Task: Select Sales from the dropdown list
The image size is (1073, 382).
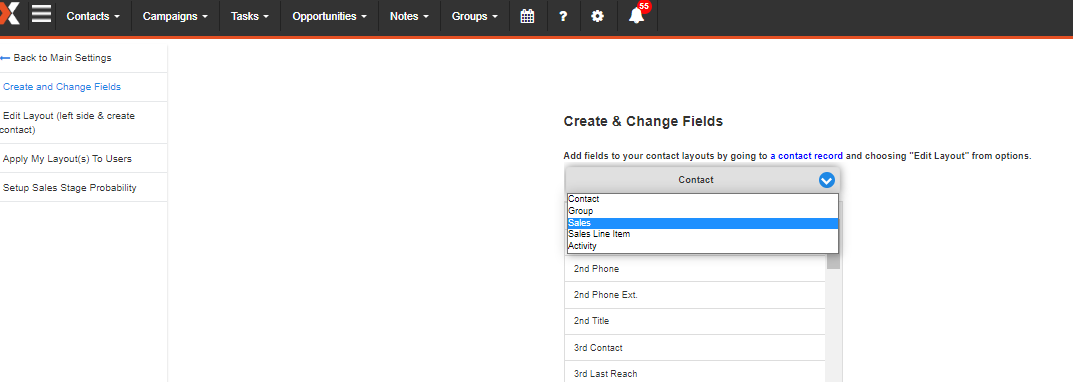Action: tap(703, 223)
